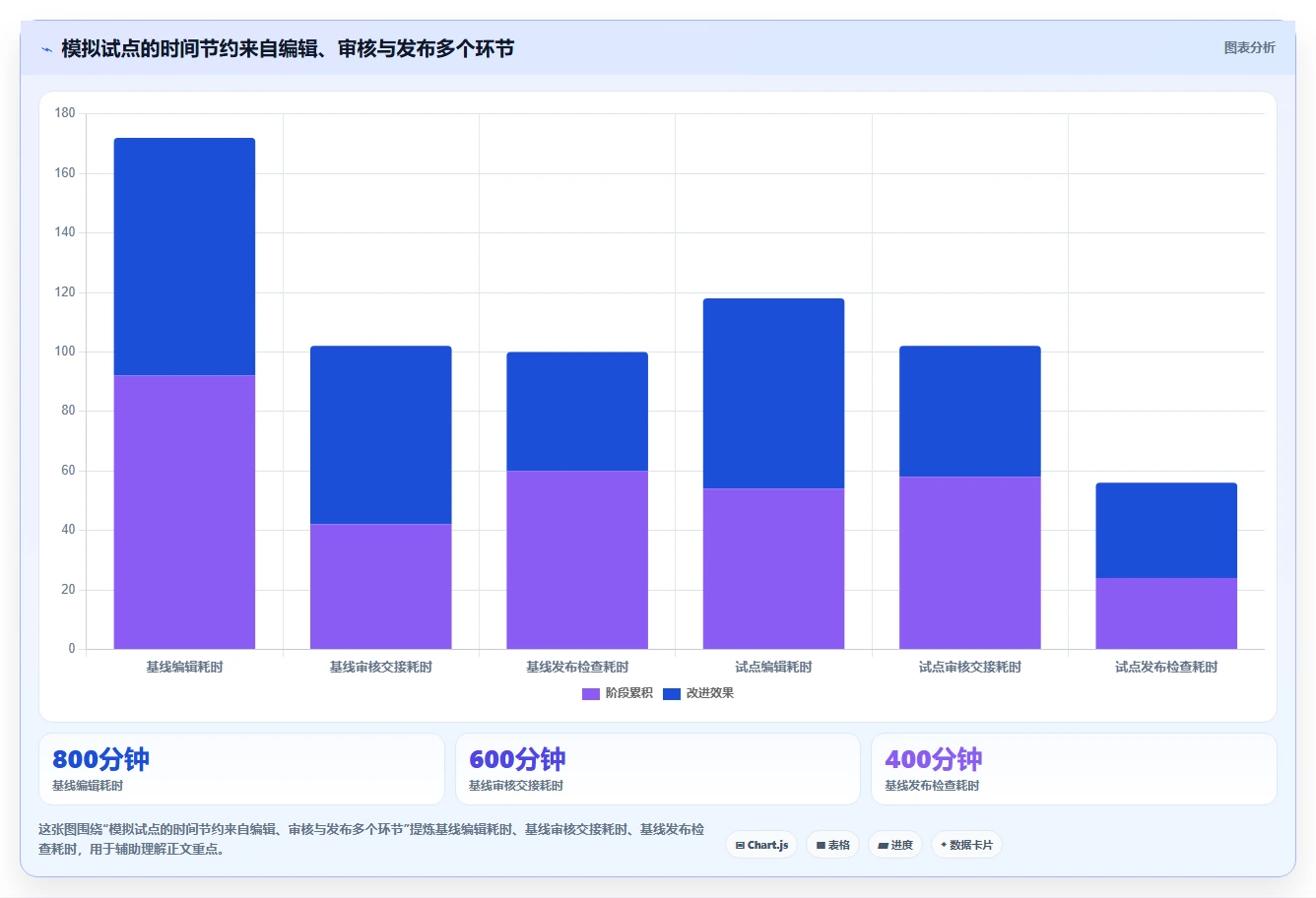
Task: Toggle the 改进效果 legend swatch
Action: 672,694
